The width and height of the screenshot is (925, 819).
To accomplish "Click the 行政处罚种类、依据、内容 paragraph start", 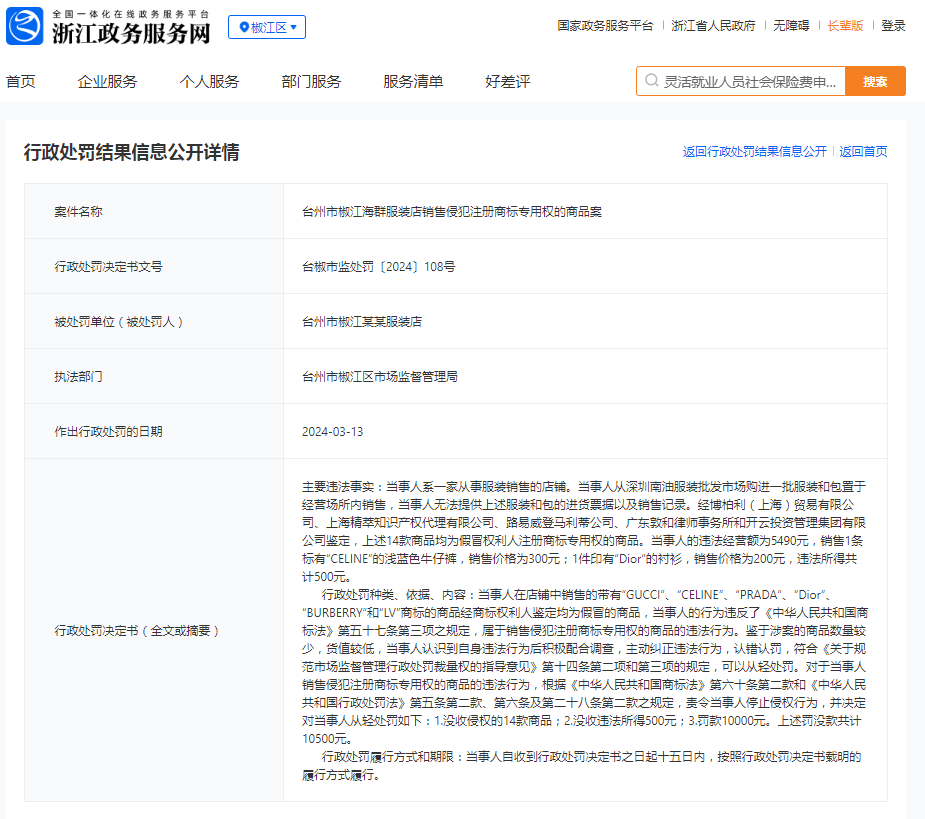I will click(x=394, y=595).
